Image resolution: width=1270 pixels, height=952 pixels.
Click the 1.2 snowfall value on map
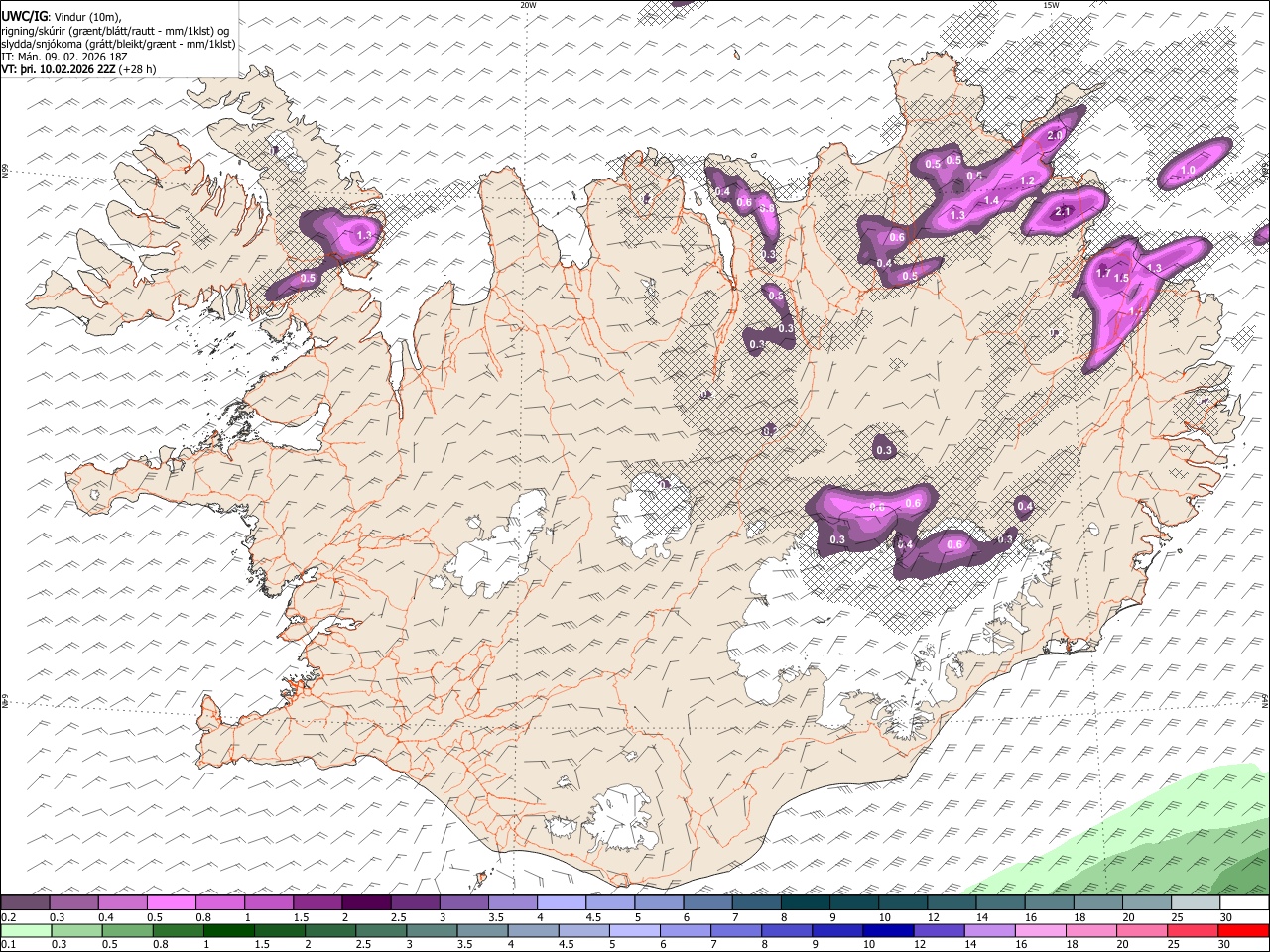(1028, 181)
